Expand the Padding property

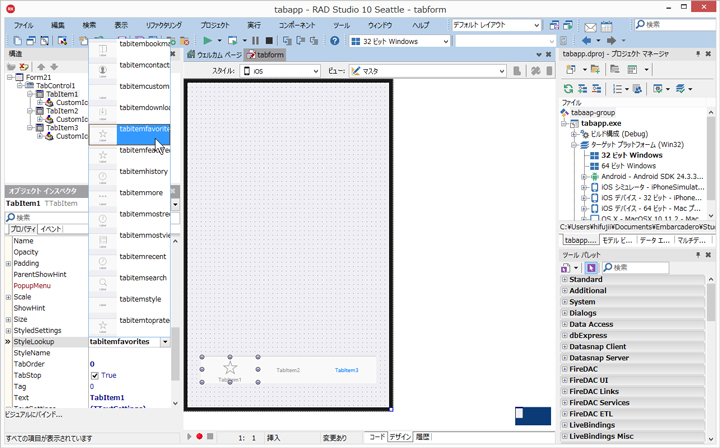click(x=8, y=263)
